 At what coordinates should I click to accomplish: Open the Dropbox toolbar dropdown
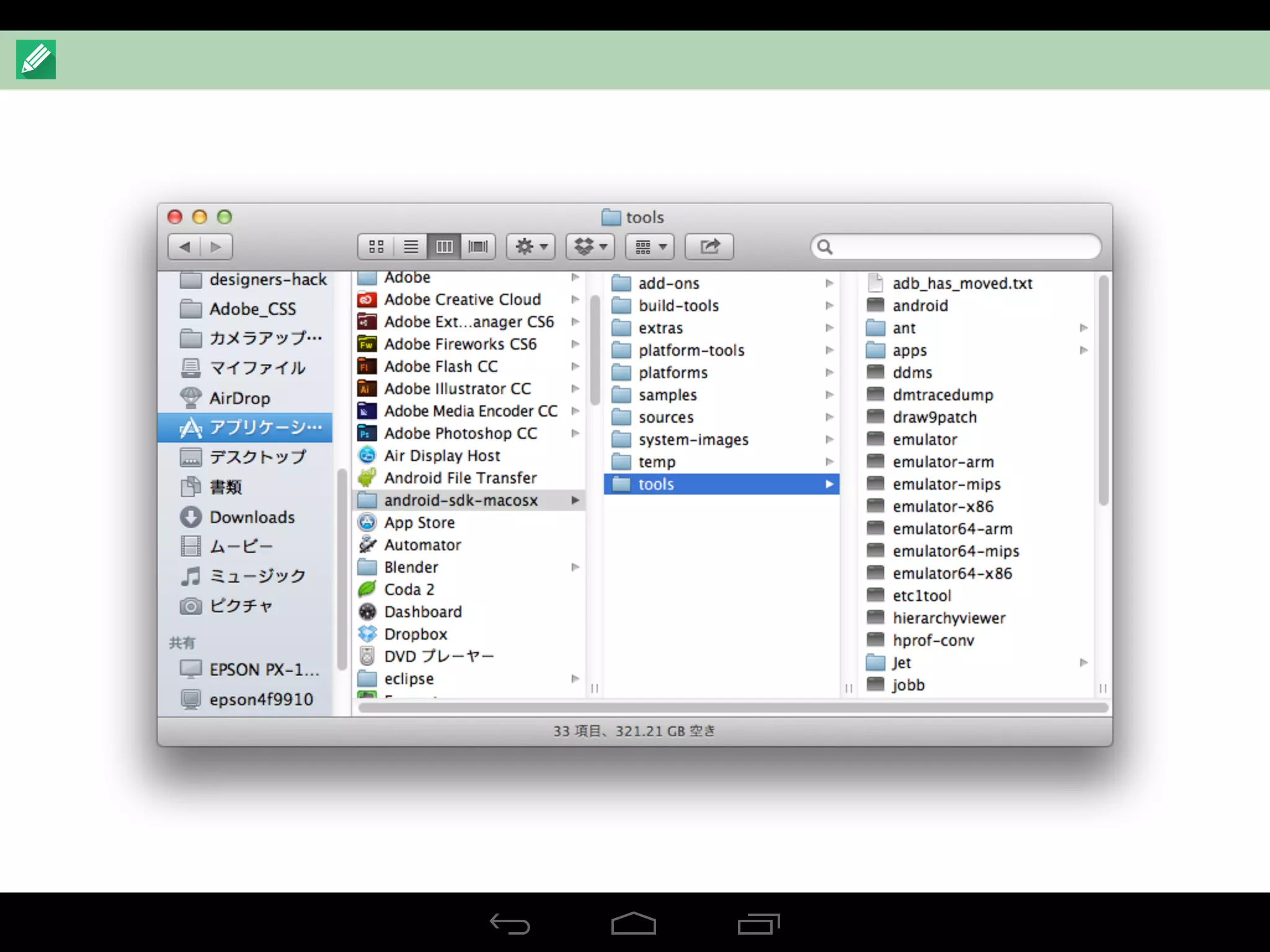pos(590,247)
